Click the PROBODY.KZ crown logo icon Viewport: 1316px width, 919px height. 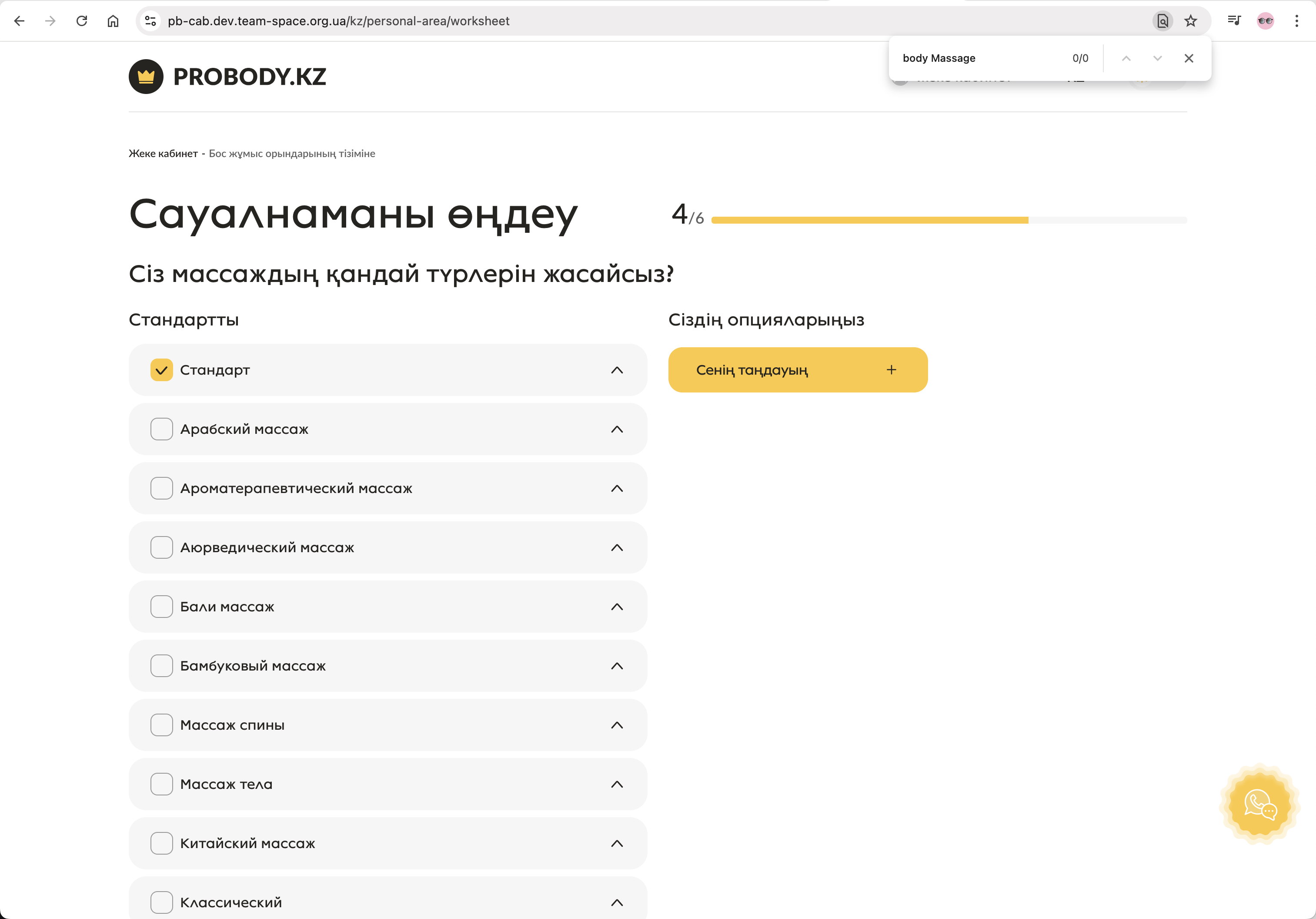146,76
